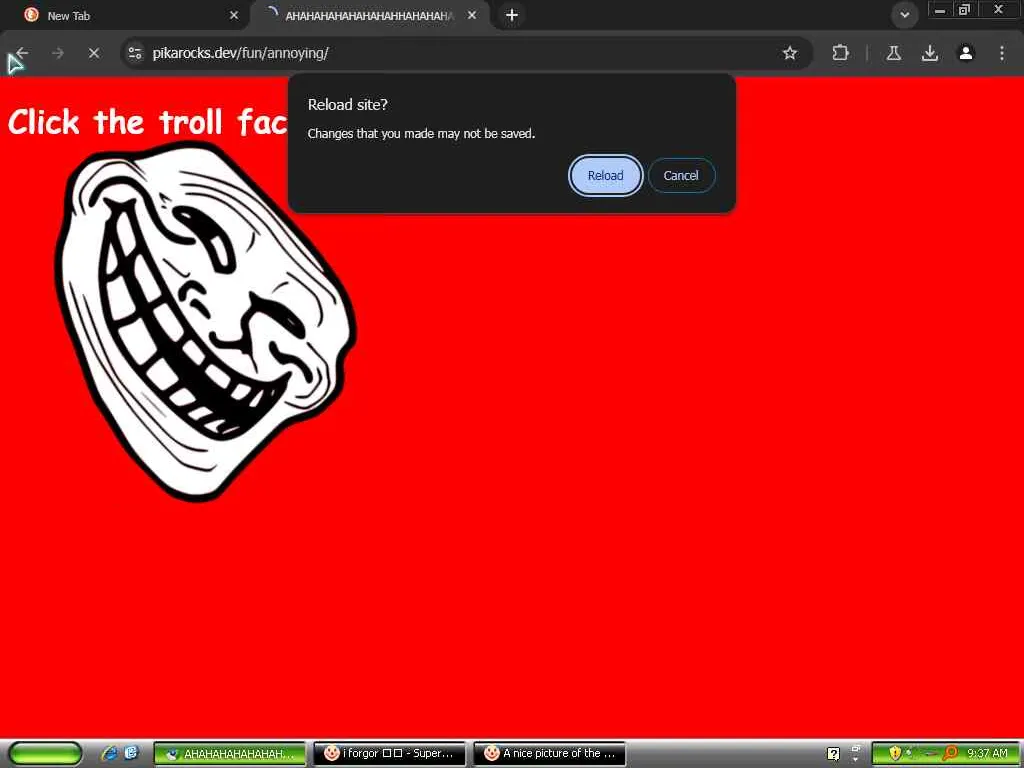
Task: View site information icon in address bar
Action: [x=135, y=53]
